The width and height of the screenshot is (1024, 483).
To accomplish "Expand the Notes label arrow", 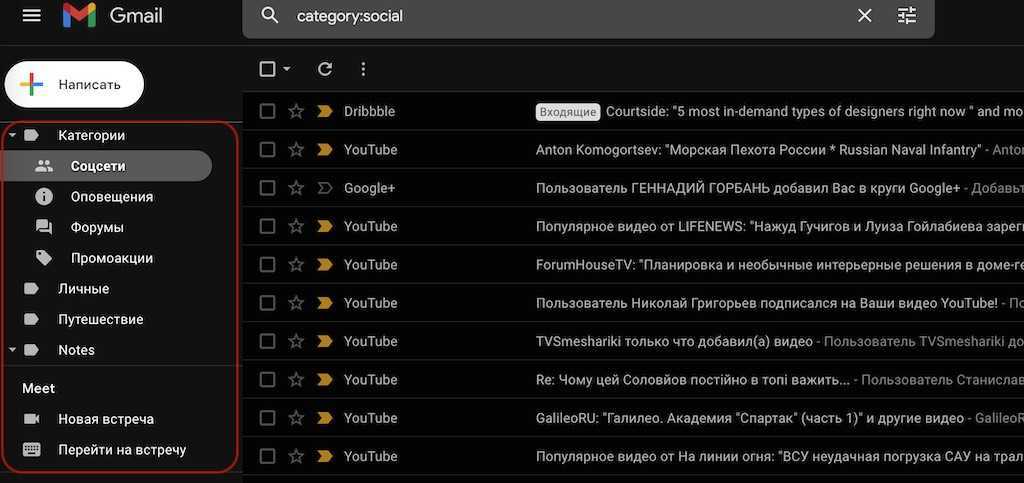I will [12, 350].
